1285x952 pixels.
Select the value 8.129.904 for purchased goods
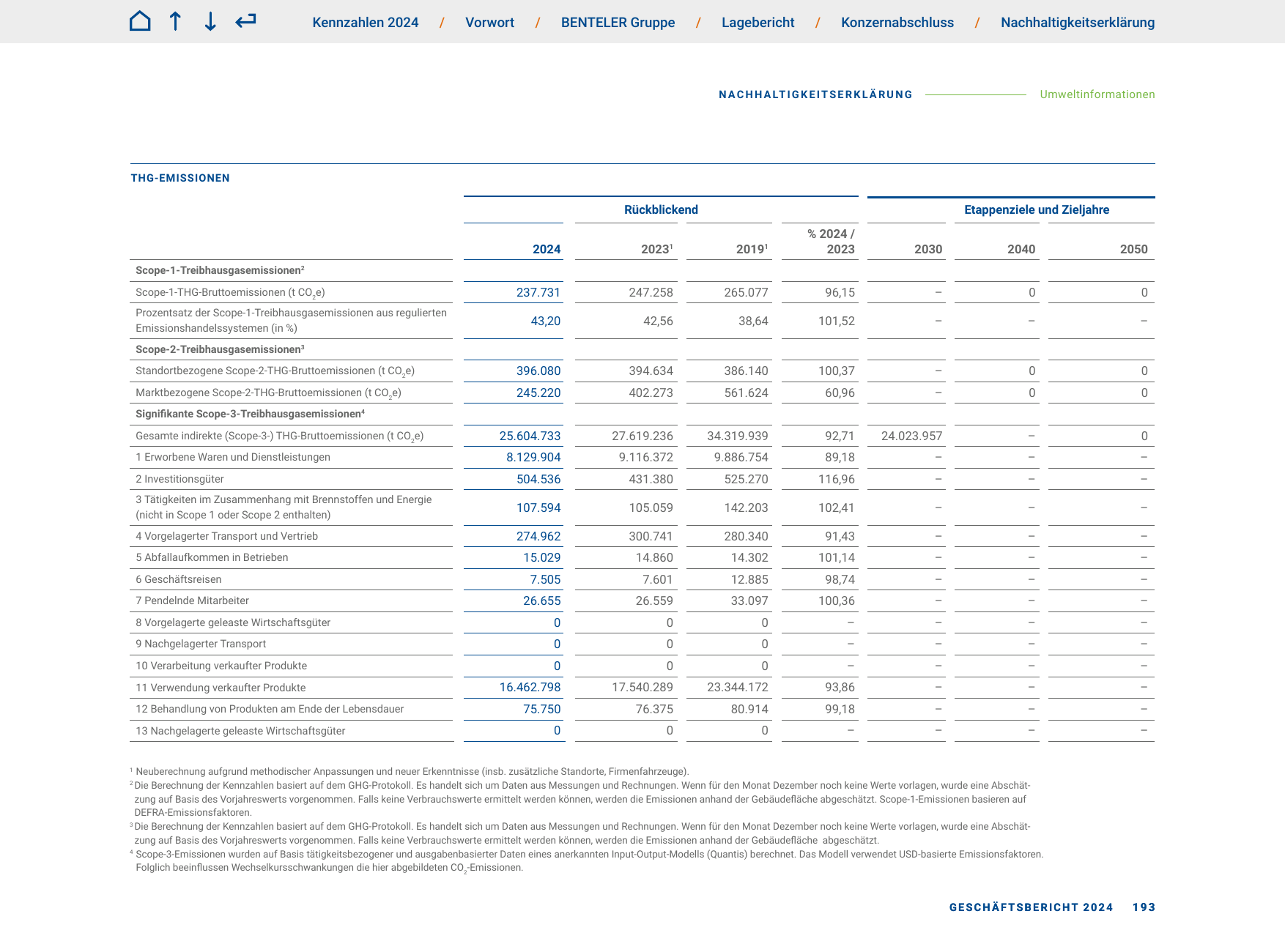(x=533, y=457)
